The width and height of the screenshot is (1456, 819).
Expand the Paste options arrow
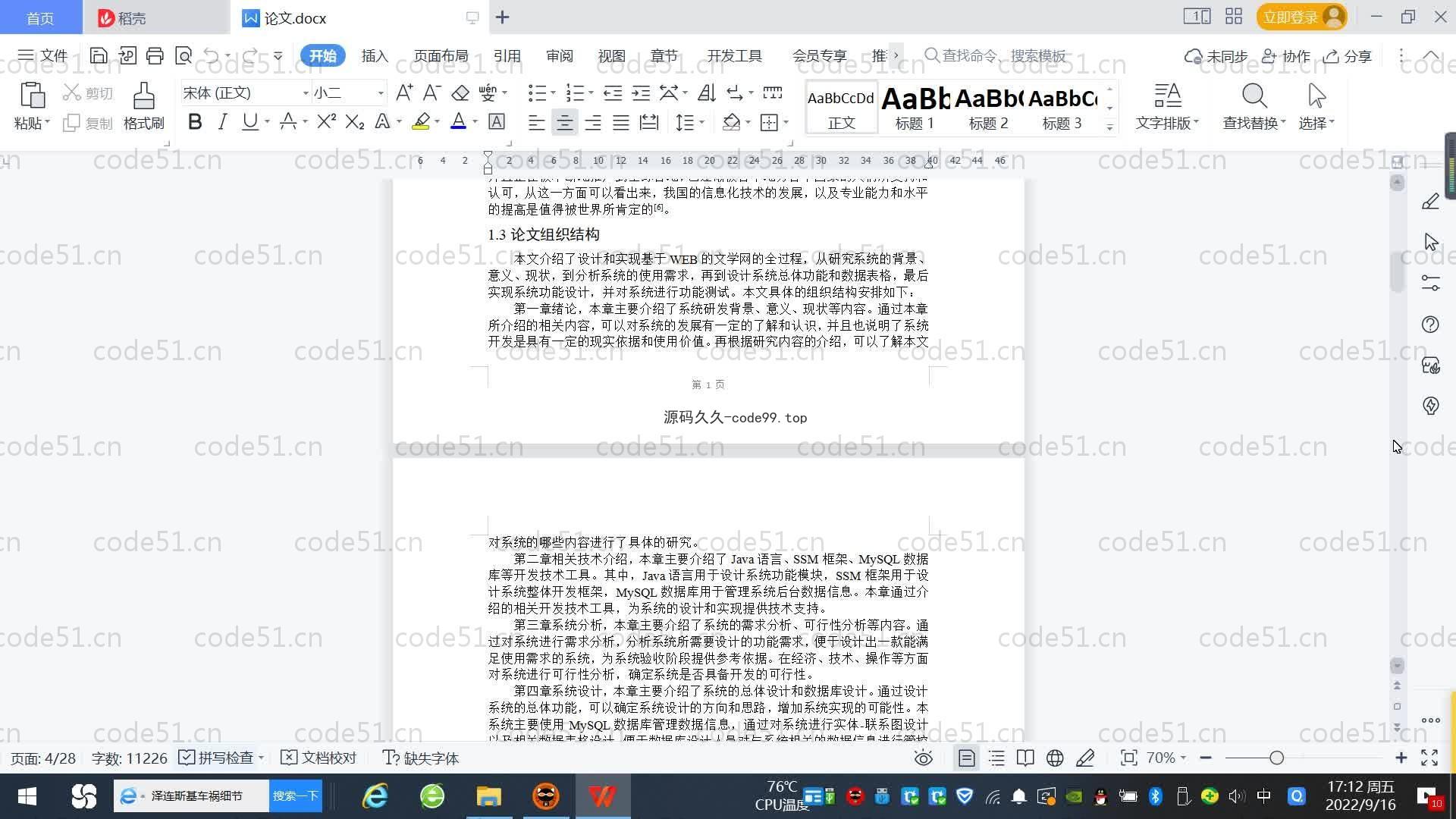click(47, 123)
